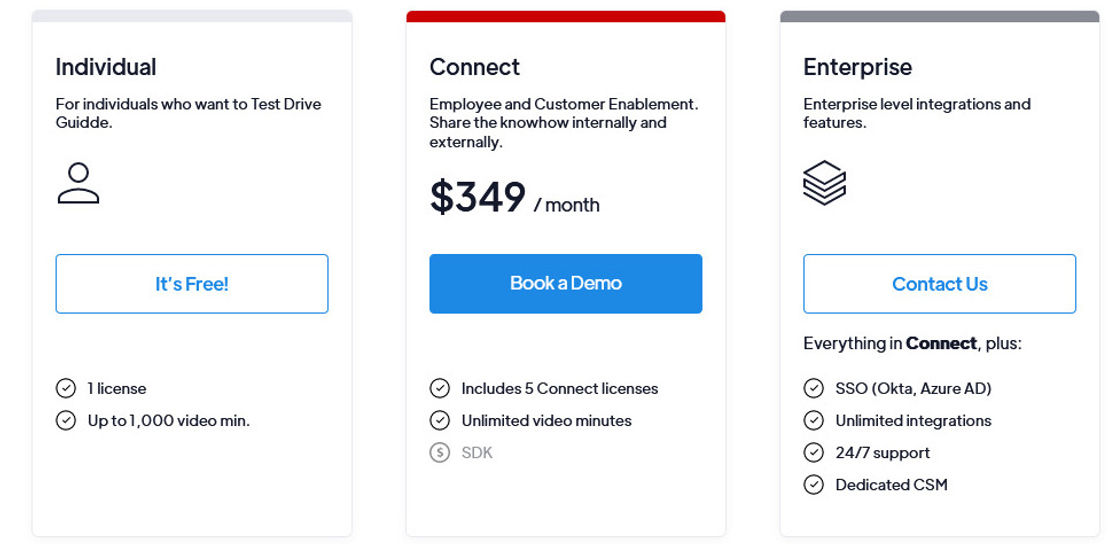Select the Enterprise plan heading

click(858, 67)
